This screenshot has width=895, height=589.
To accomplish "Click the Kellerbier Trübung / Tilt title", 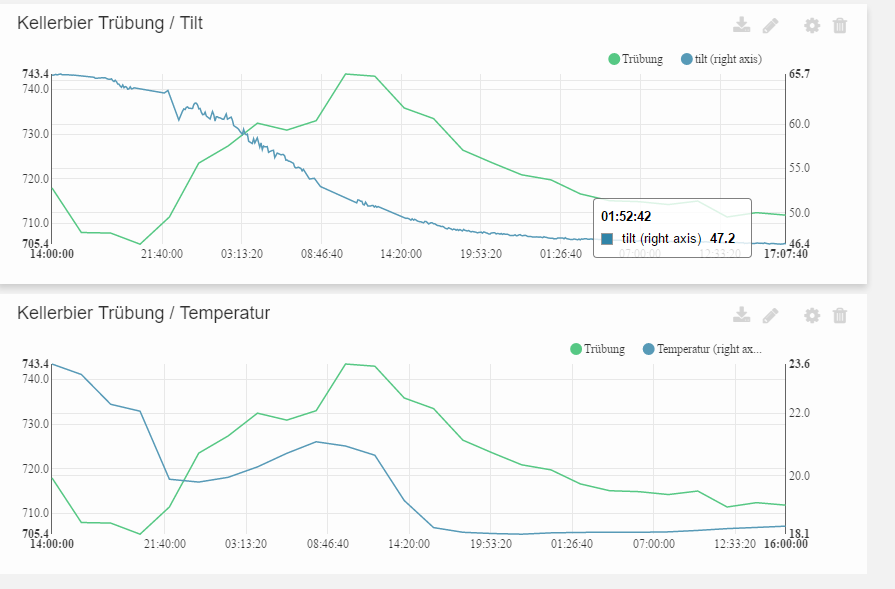I will click(110, 23).
